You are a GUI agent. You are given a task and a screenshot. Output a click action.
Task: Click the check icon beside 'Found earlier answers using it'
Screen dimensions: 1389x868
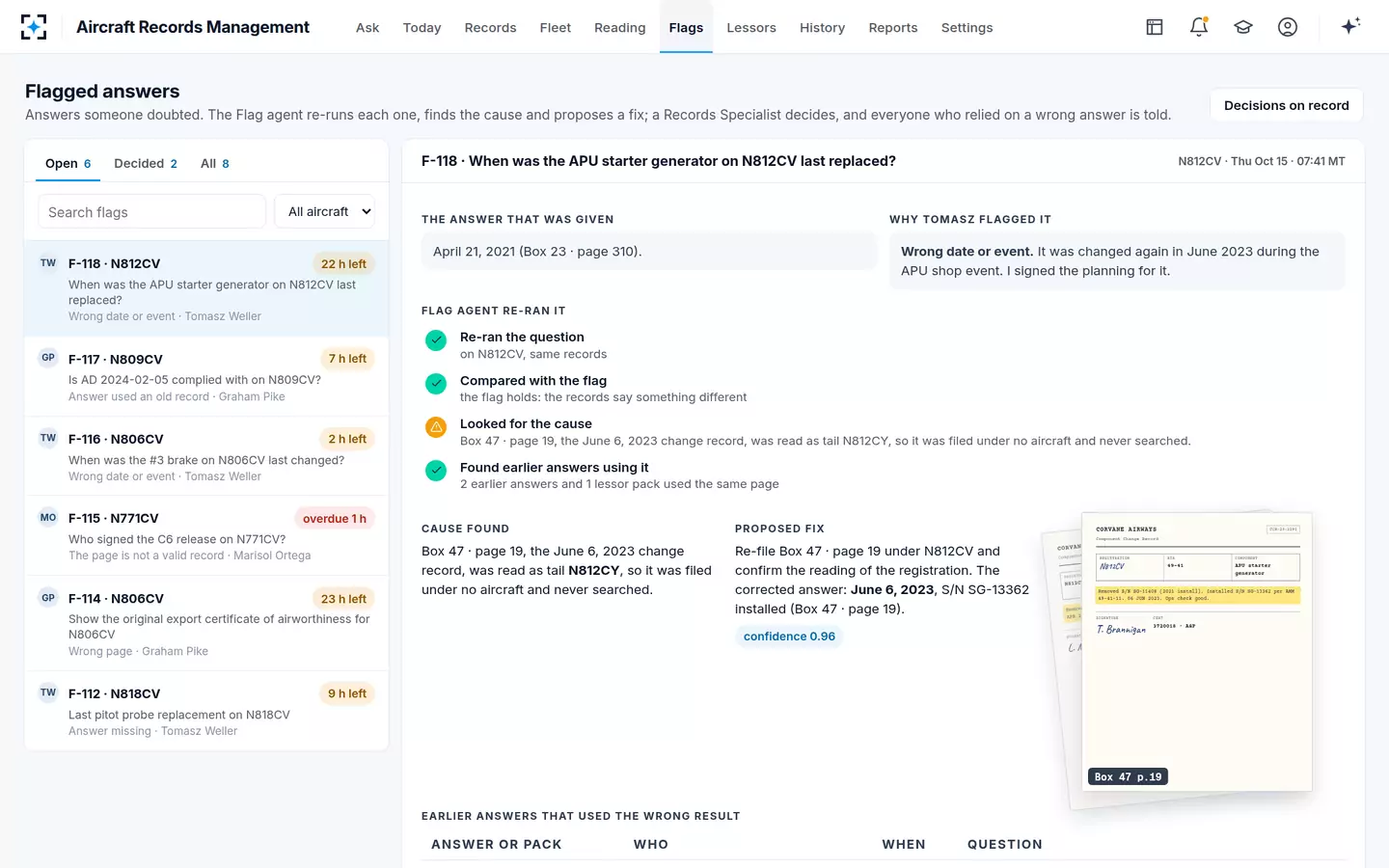436,471
